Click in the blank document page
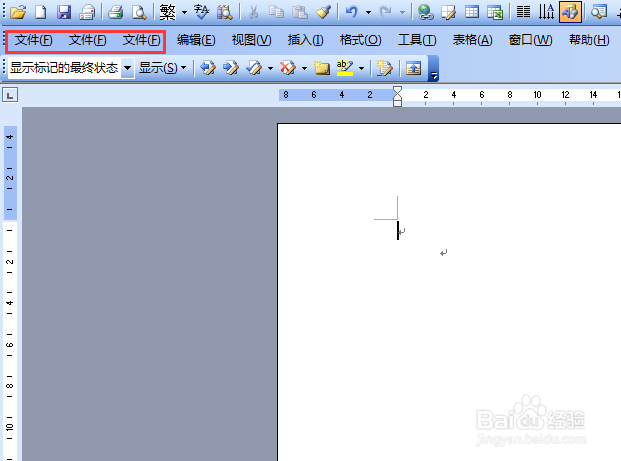This screenshot has width=621, height=461. point(449,292)
